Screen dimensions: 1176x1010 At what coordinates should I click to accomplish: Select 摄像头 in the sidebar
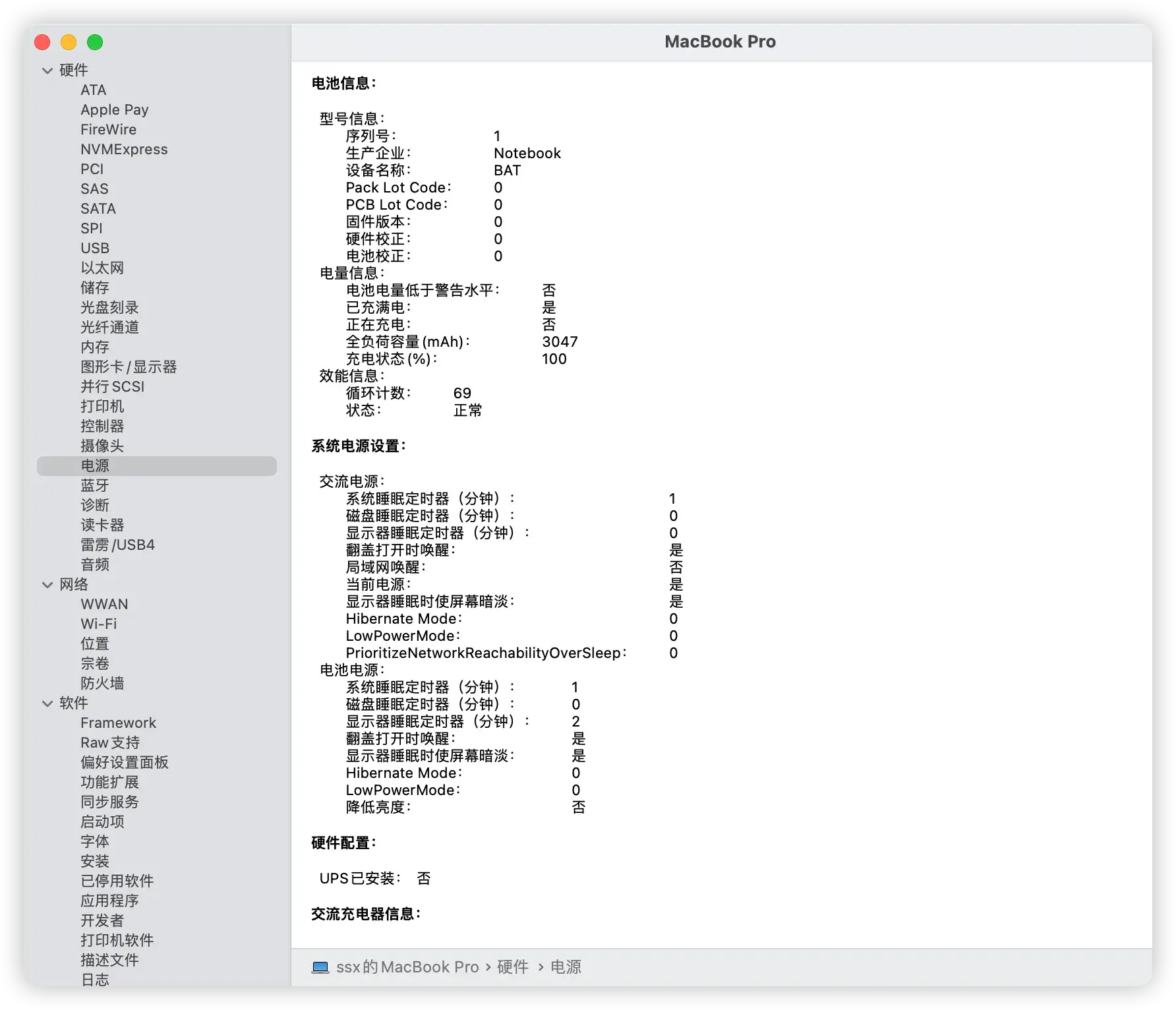click(x=102, y=446)
